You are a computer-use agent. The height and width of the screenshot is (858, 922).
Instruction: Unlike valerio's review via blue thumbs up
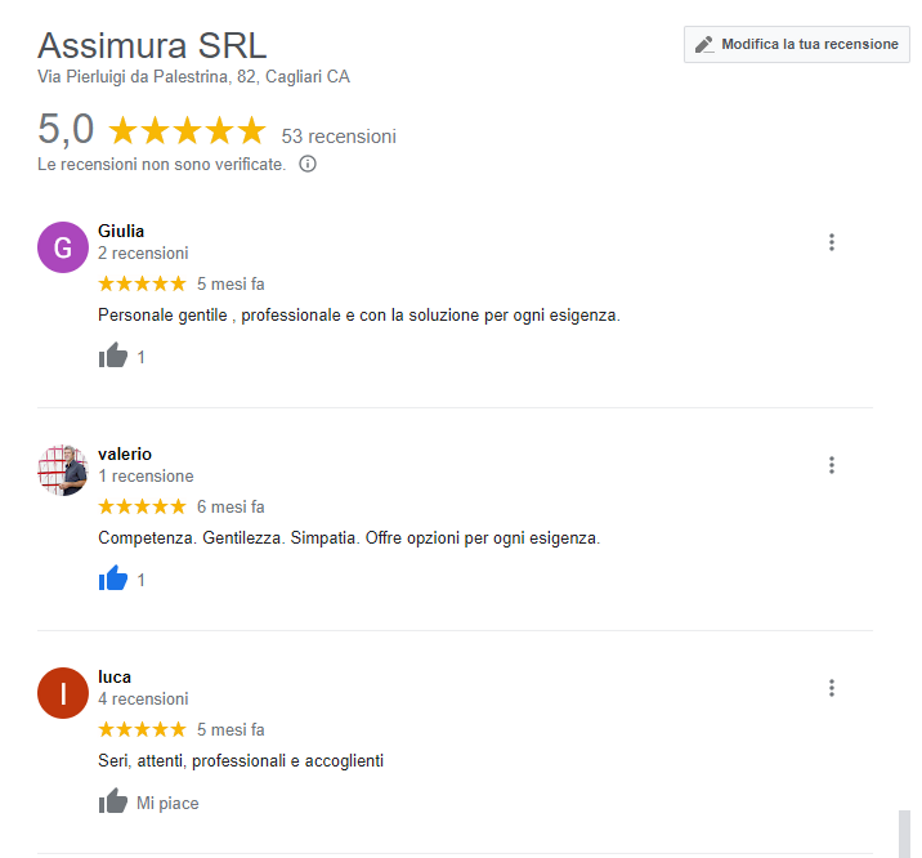[113, 578]
